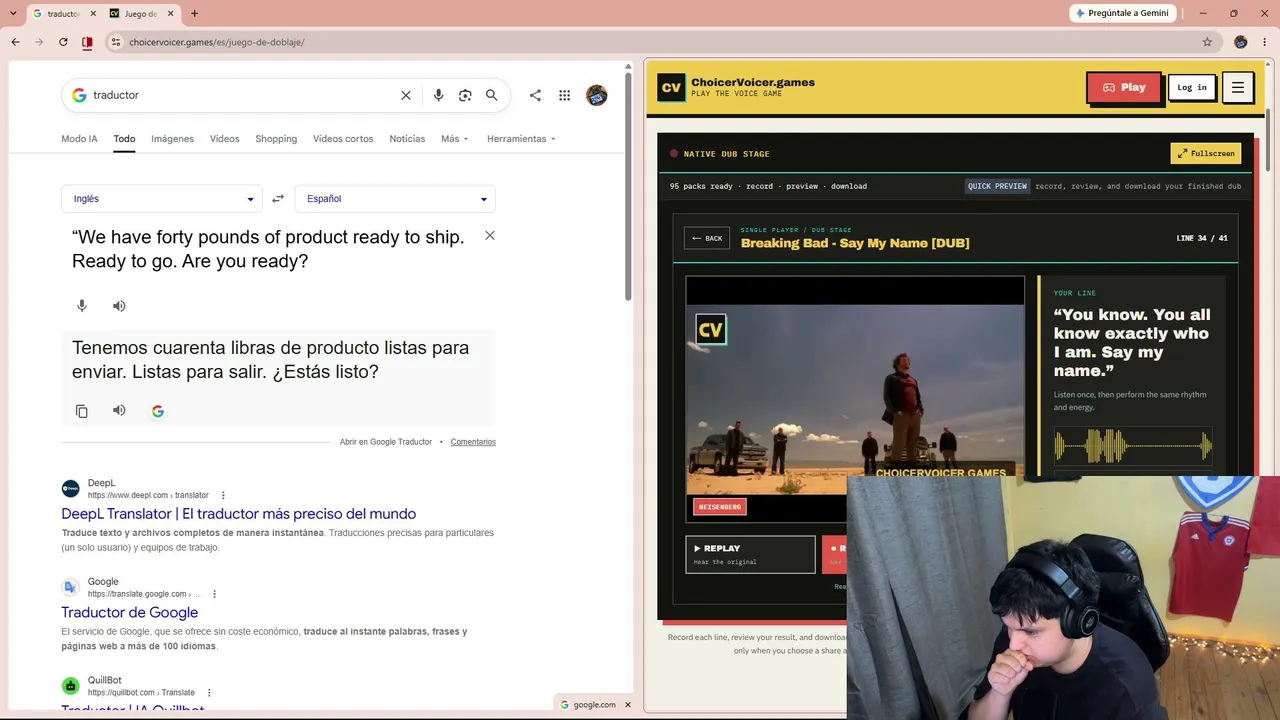This screenshot has width=1280, height=720.
Task: Click the Breaking Bad video preview
Action: (855, 399)
